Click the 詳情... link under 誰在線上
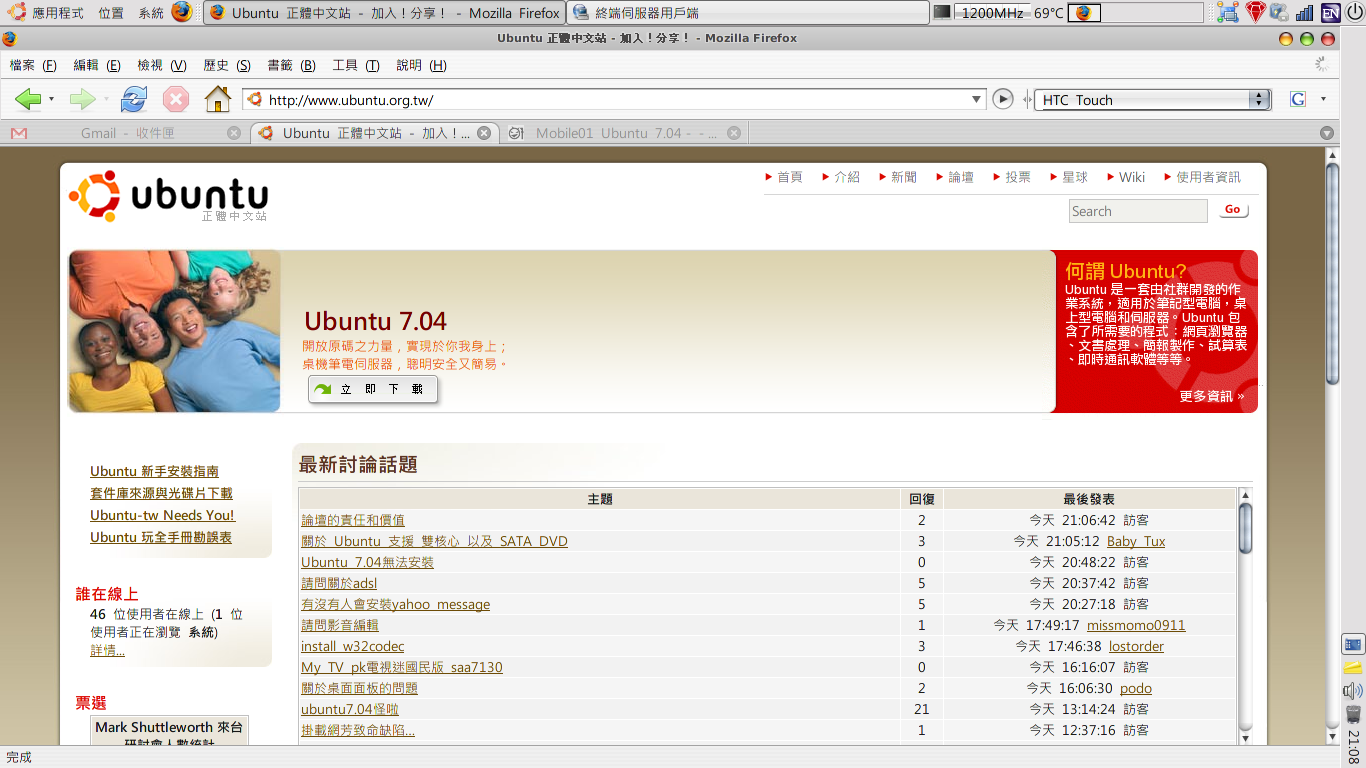 click(107, 650)
